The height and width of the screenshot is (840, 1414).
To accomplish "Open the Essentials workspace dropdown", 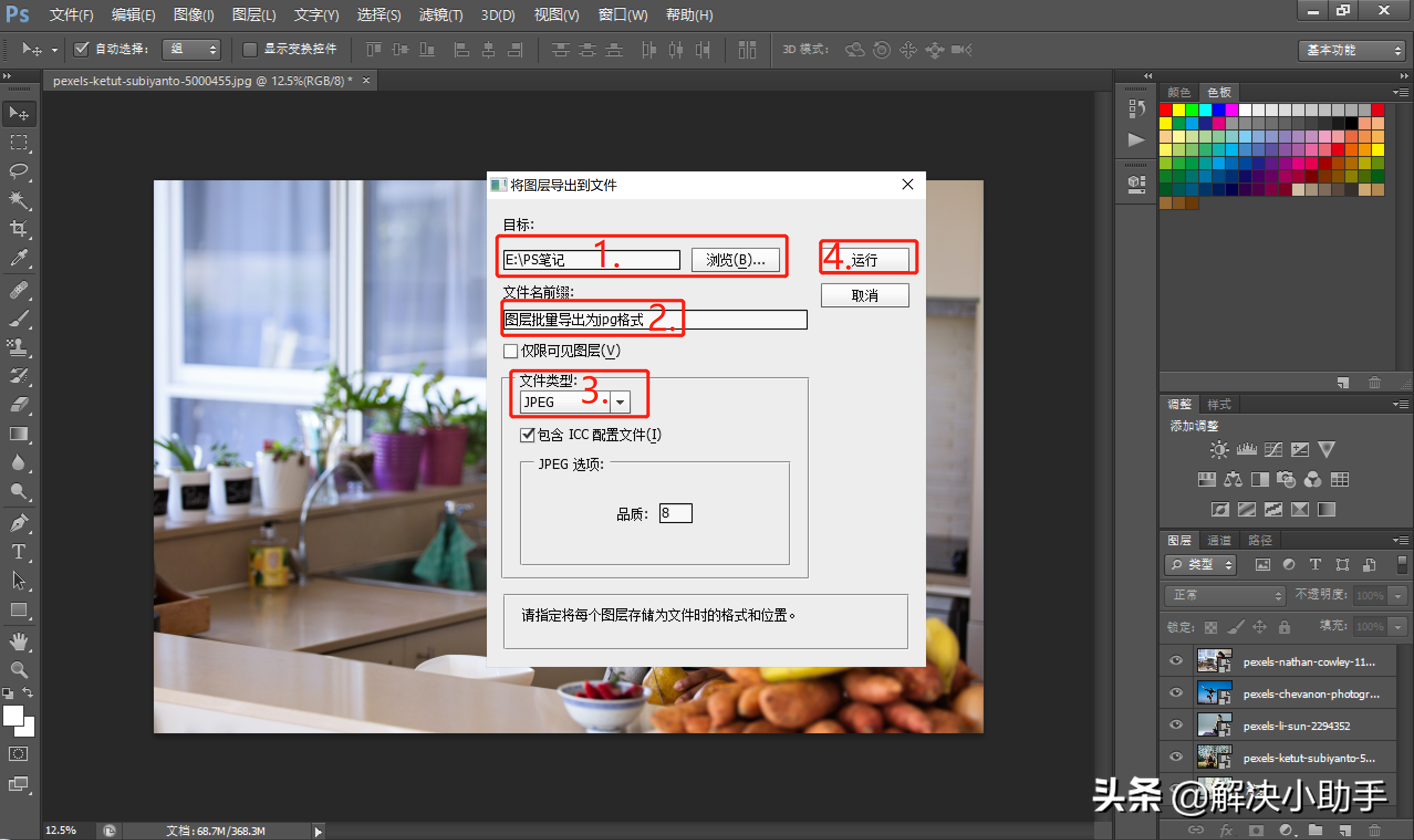I will click(1352, 50).
